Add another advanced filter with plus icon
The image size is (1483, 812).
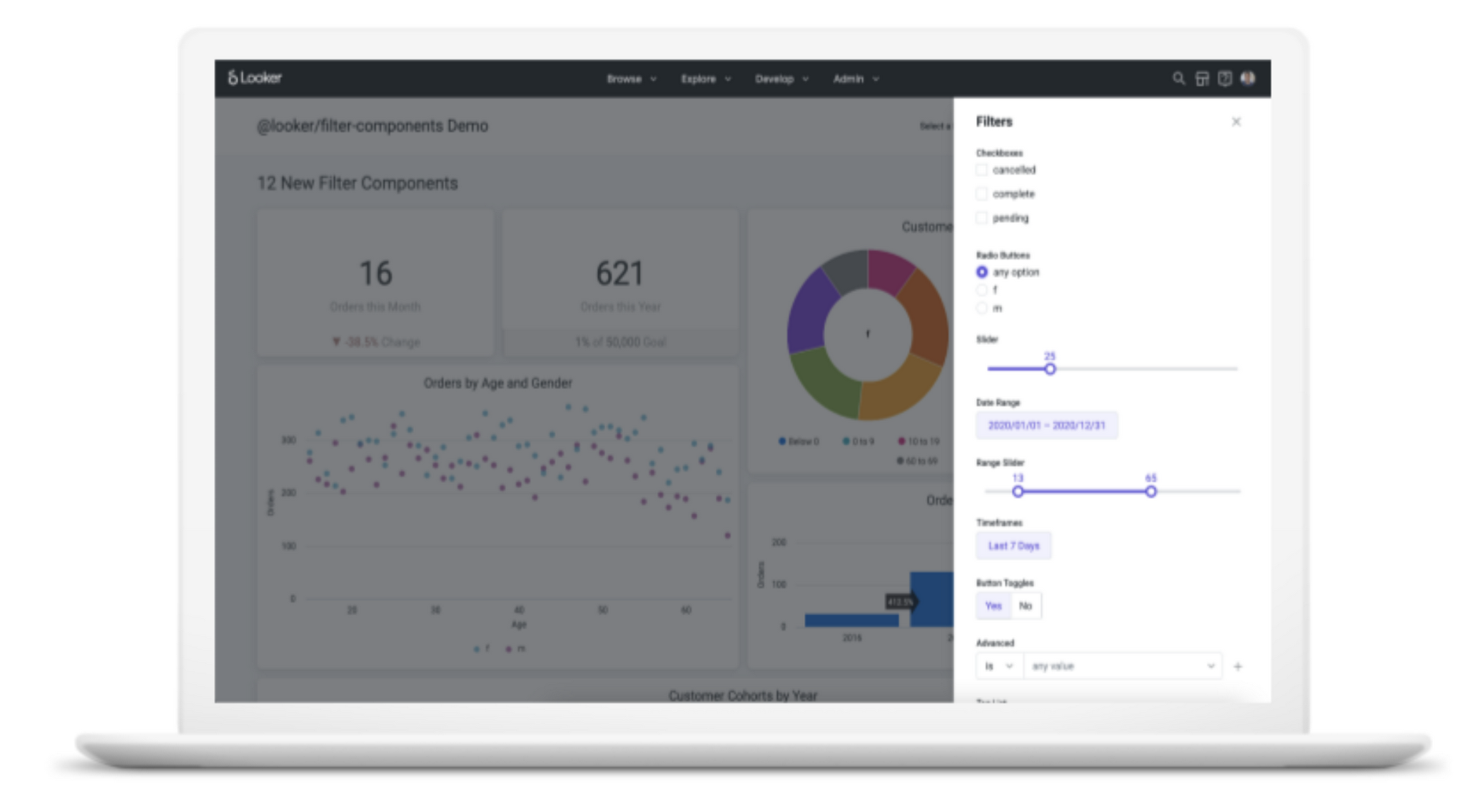1237,666
